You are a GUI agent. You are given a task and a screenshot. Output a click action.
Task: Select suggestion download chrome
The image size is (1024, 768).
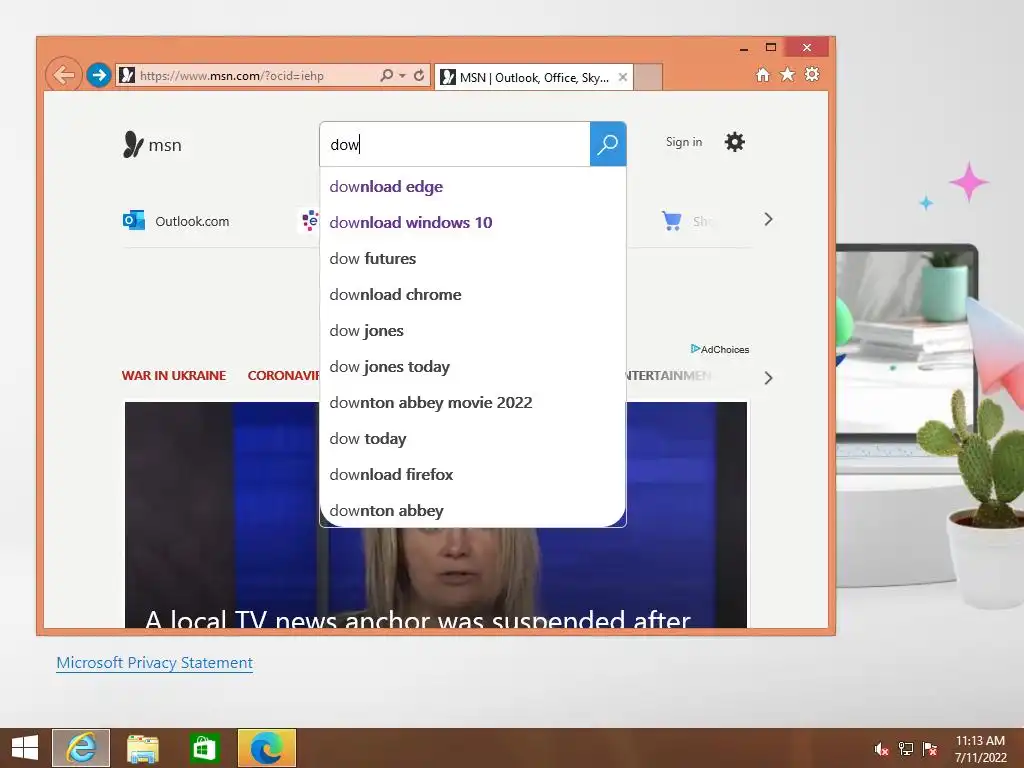point(472,295)
